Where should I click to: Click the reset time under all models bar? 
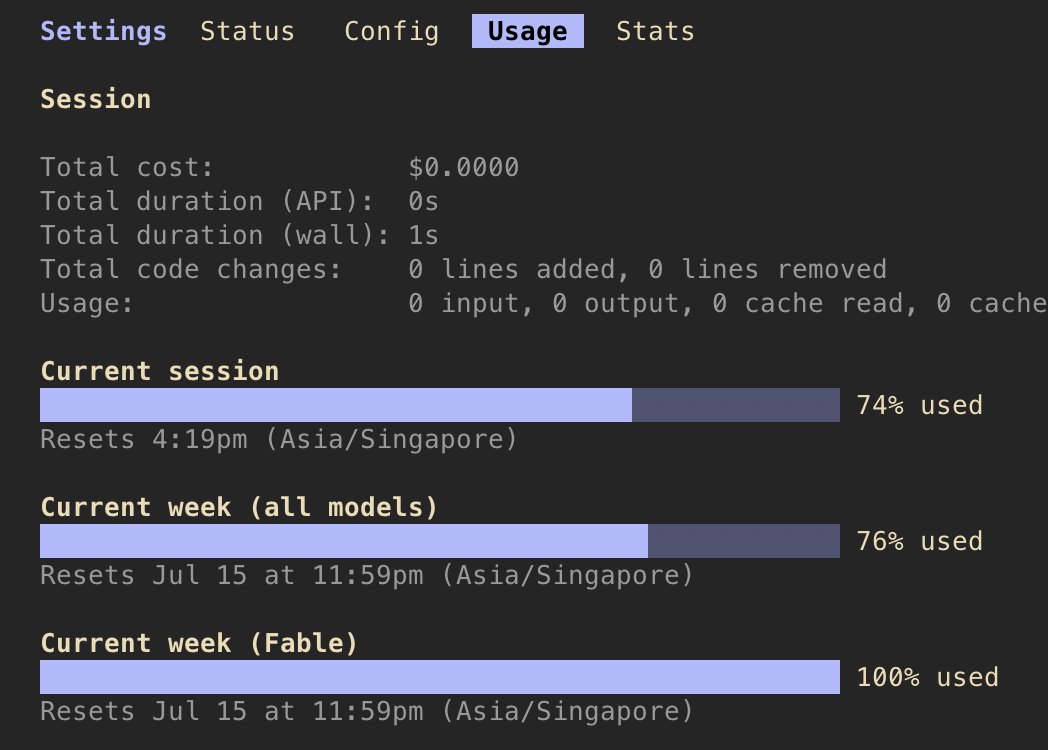point(367,576)
